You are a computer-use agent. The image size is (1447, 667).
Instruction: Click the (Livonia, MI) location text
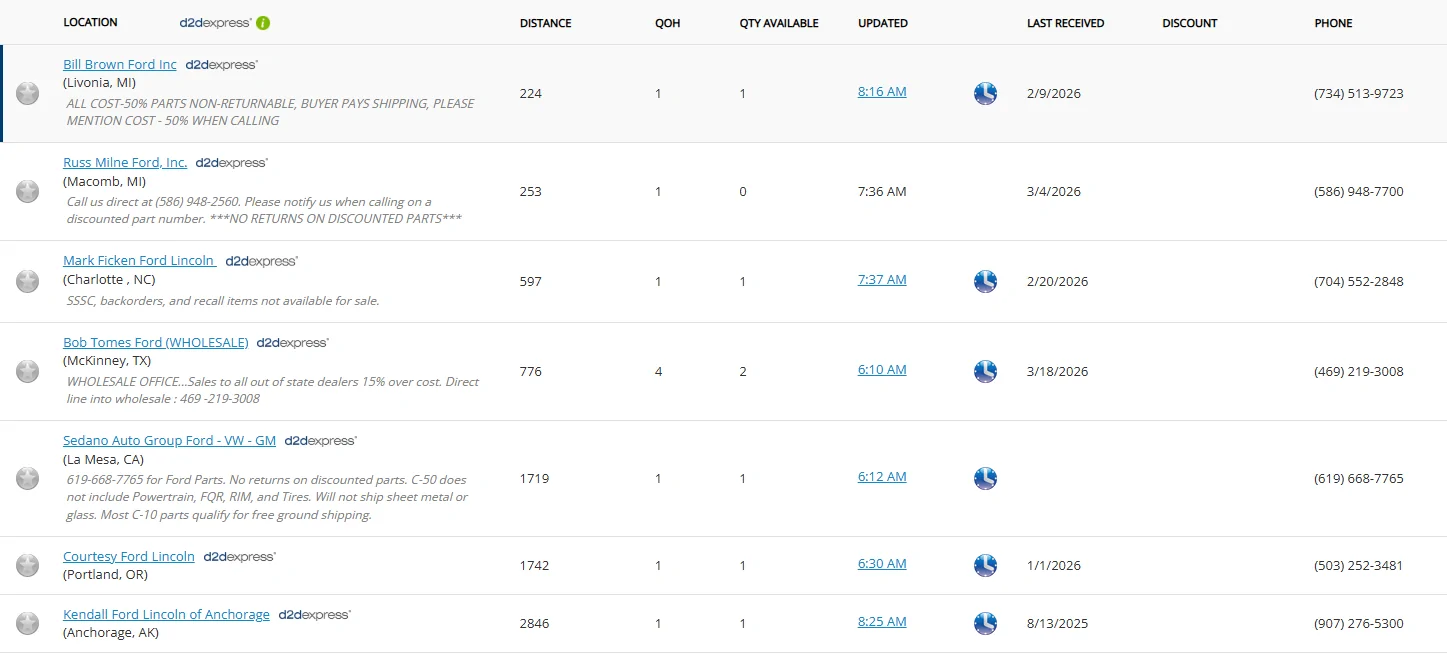(99, 83)
